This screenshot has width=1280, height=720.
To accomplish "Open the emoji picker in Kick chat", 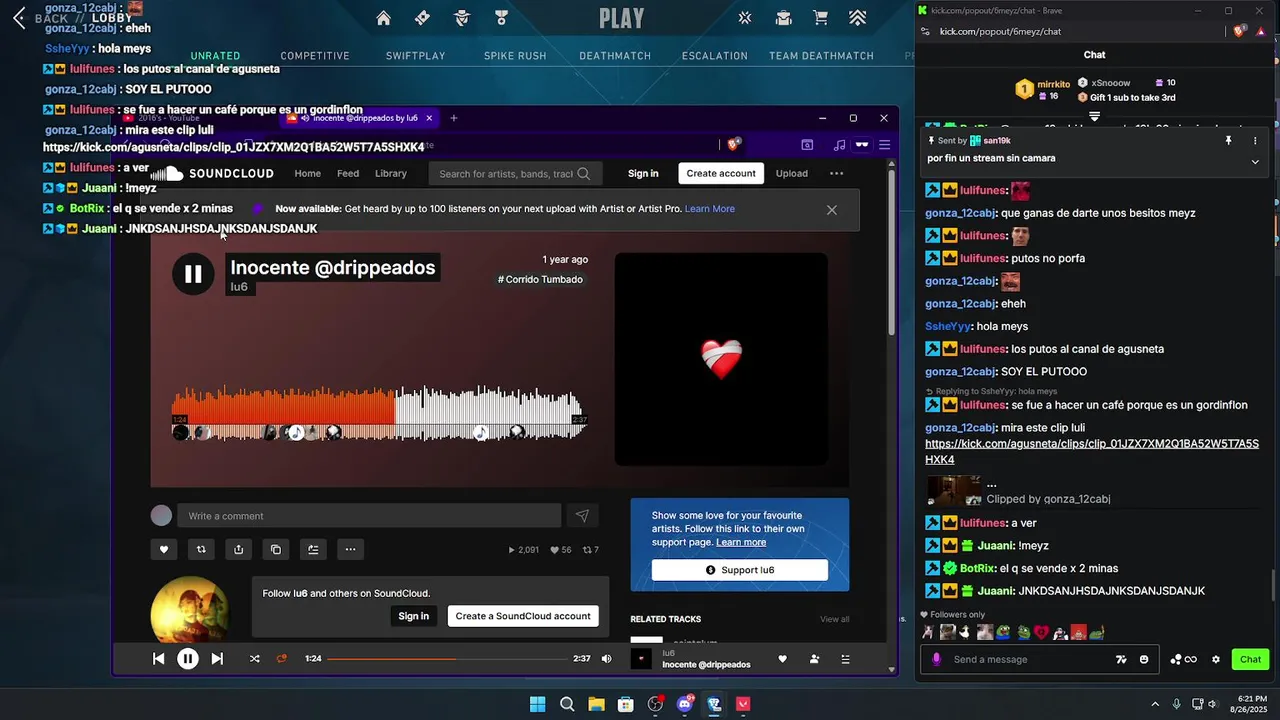I will pyautogui.click(x=1144, y=659).
